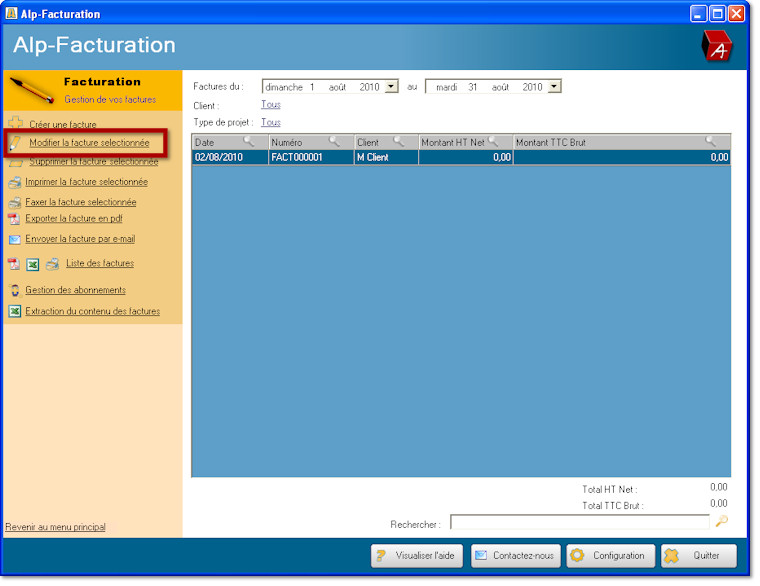
Task: Choose Gestion des abonnements from the sidebar
Action: coord(75,290)
